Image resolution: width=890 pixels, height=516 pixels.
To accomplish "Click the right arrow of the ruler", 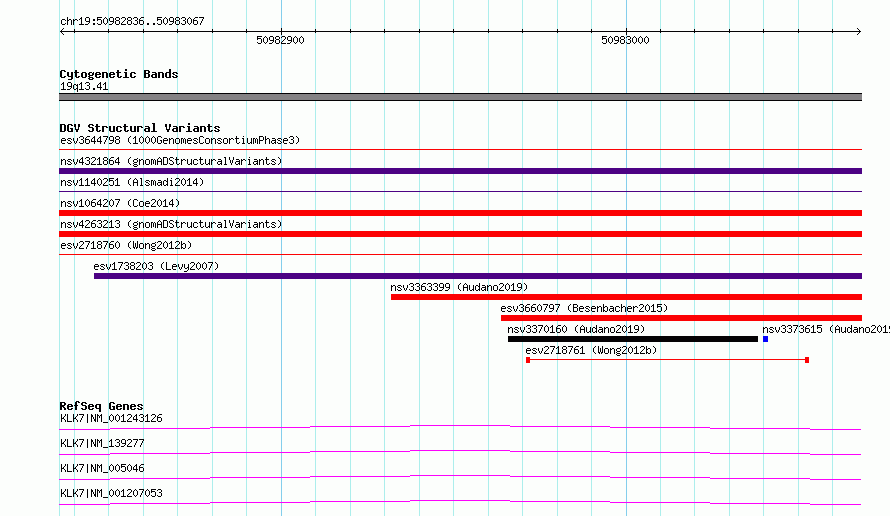I will click(x=858, y=31).
